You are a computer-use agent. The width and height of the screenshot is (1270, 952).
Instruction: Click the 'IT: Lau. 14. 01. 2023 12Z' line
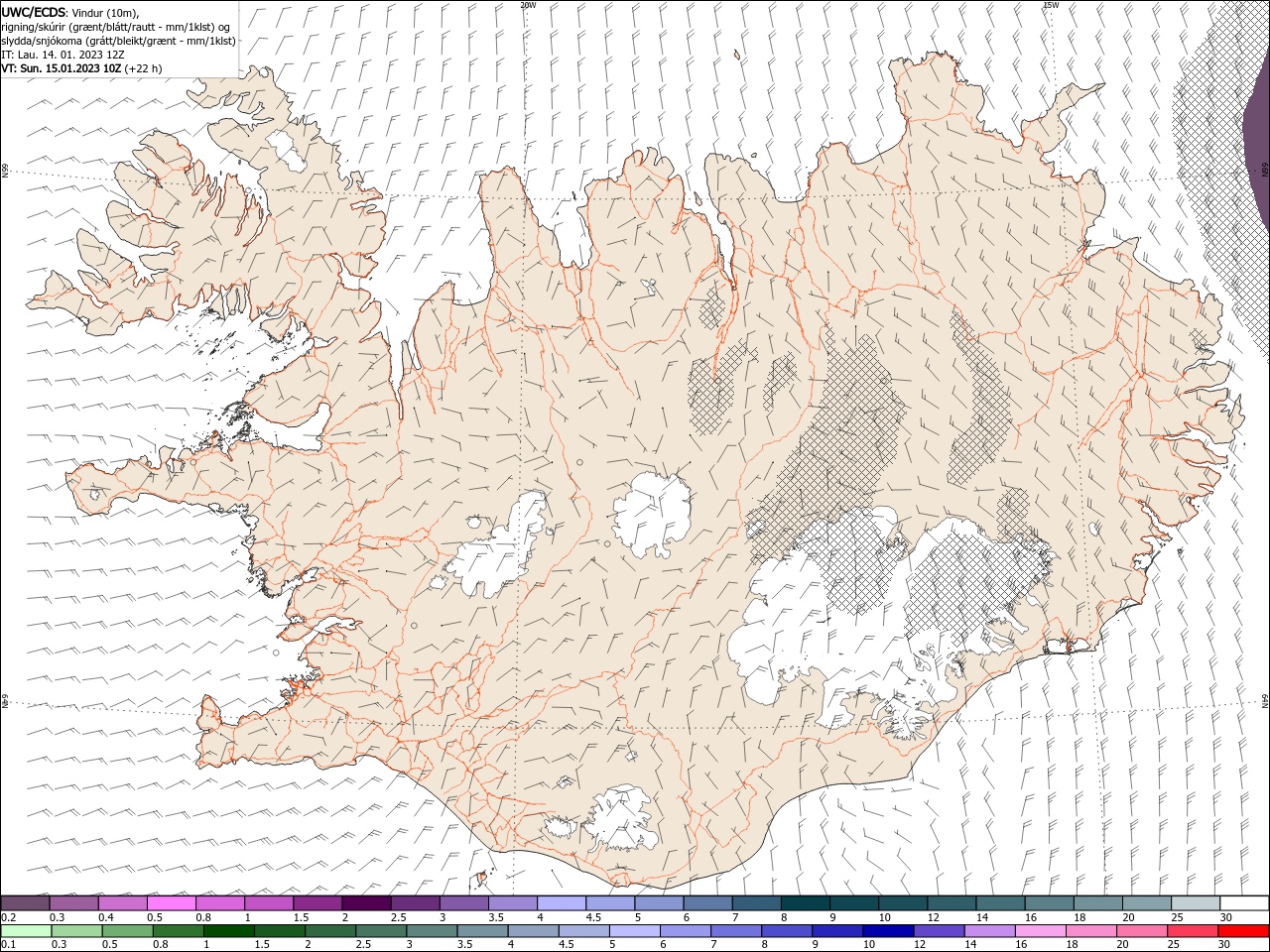[63, 55]
